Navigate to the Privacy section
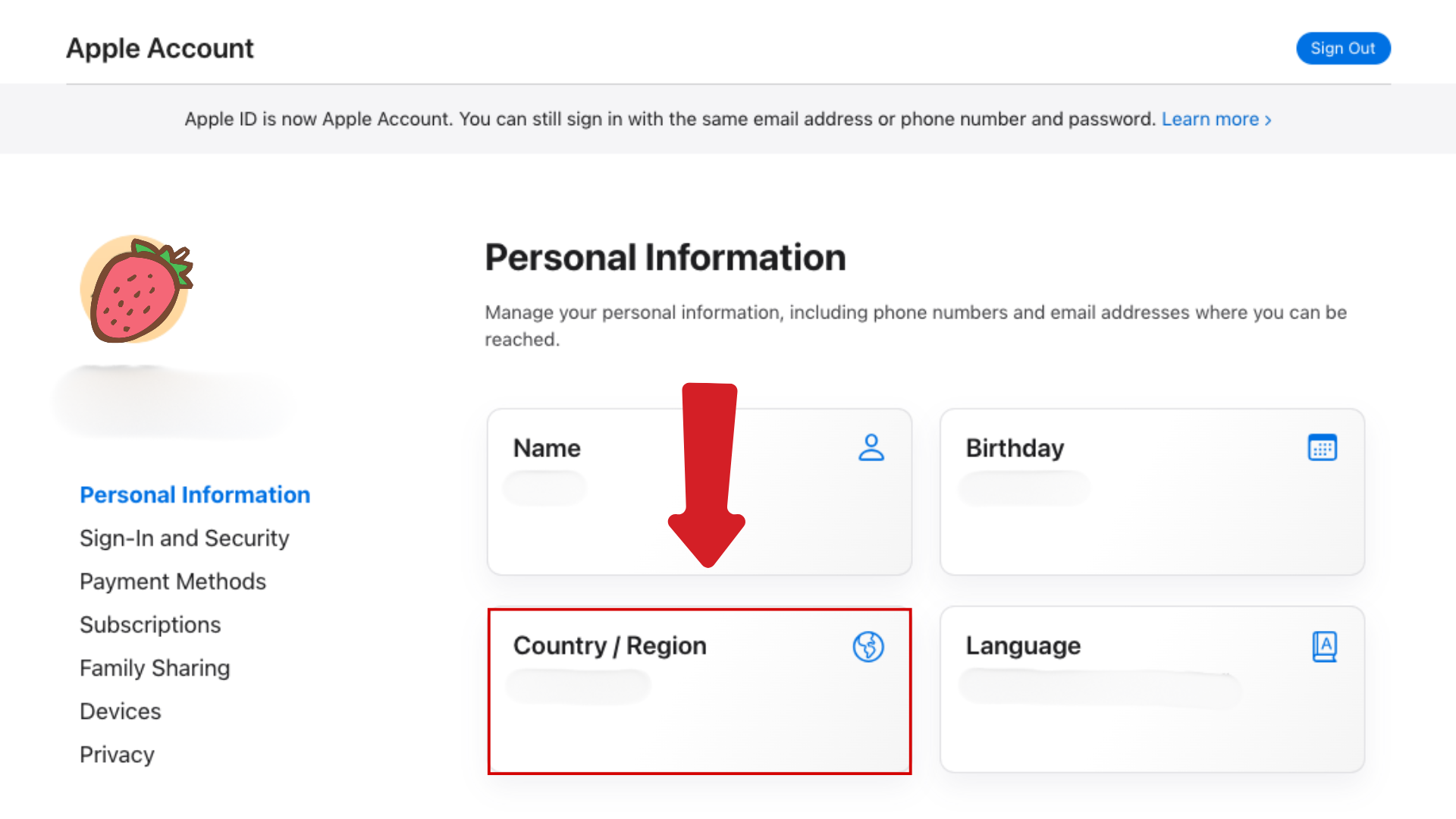Screen dimensions: 1456x819 [116, 754]
